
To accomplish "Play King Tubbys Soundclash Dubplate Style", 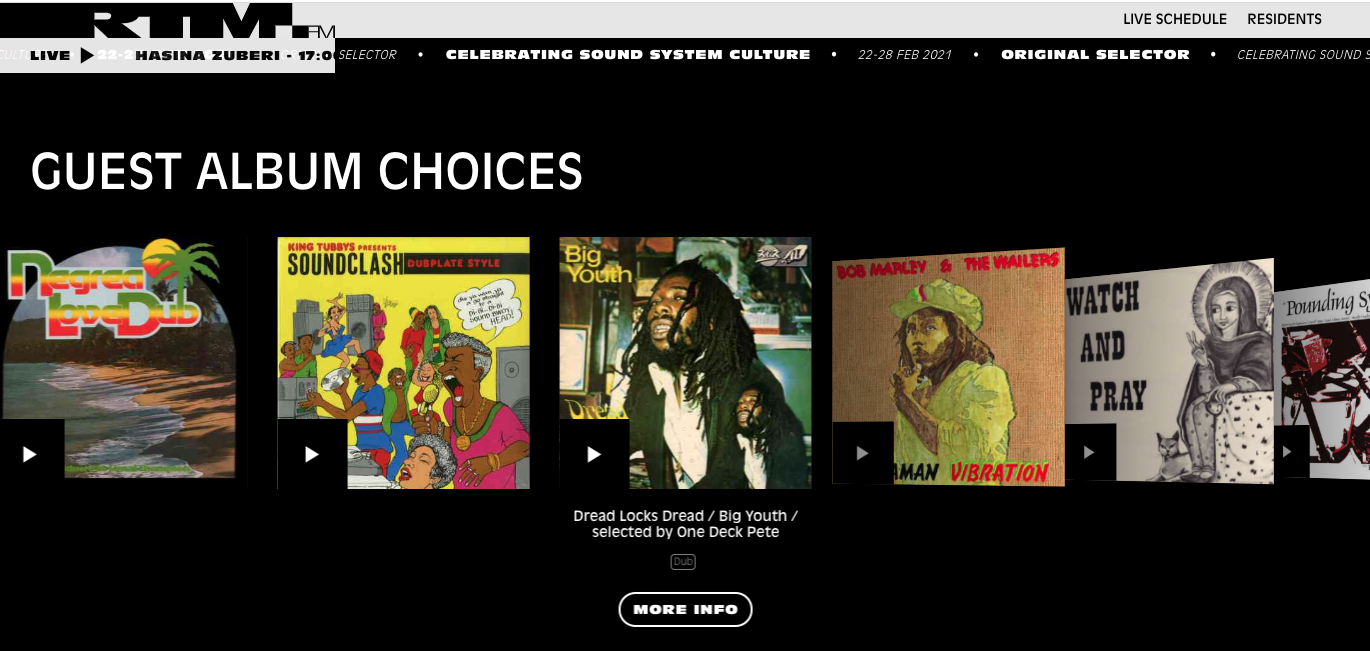I will [312, 454].
